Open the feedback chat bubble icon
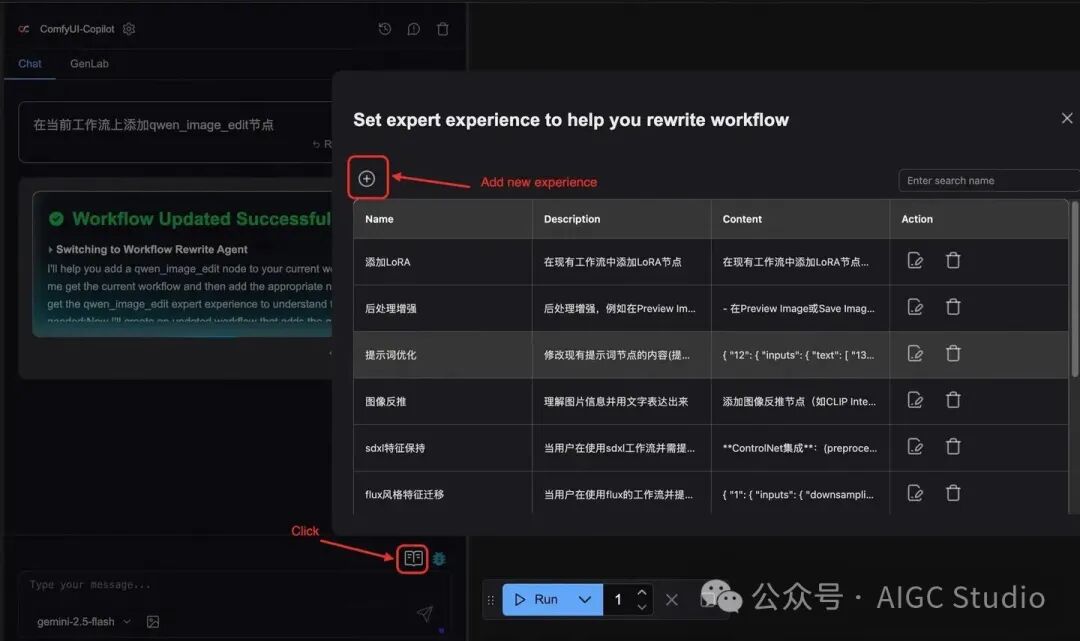Screen dimensions: 1080x641 pos(413,29)
